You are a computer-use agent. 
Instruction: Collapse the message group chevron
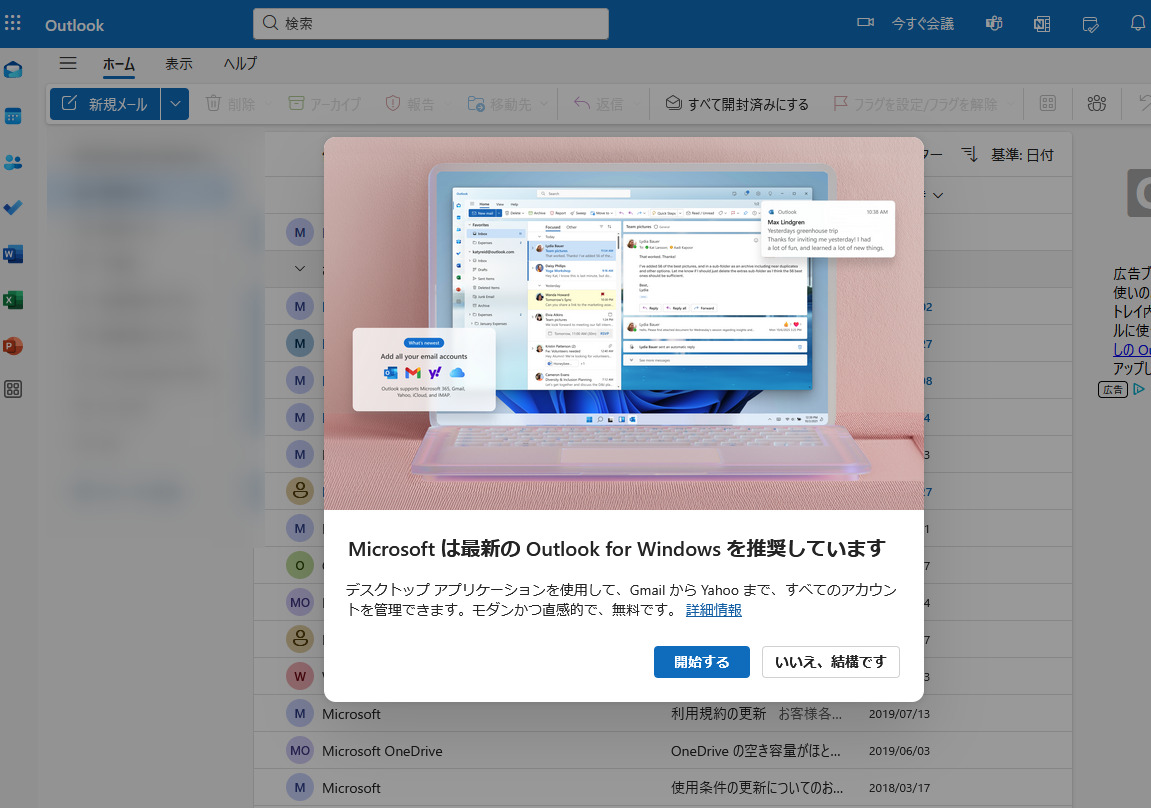pyautogui.click(x=299, y=269)
